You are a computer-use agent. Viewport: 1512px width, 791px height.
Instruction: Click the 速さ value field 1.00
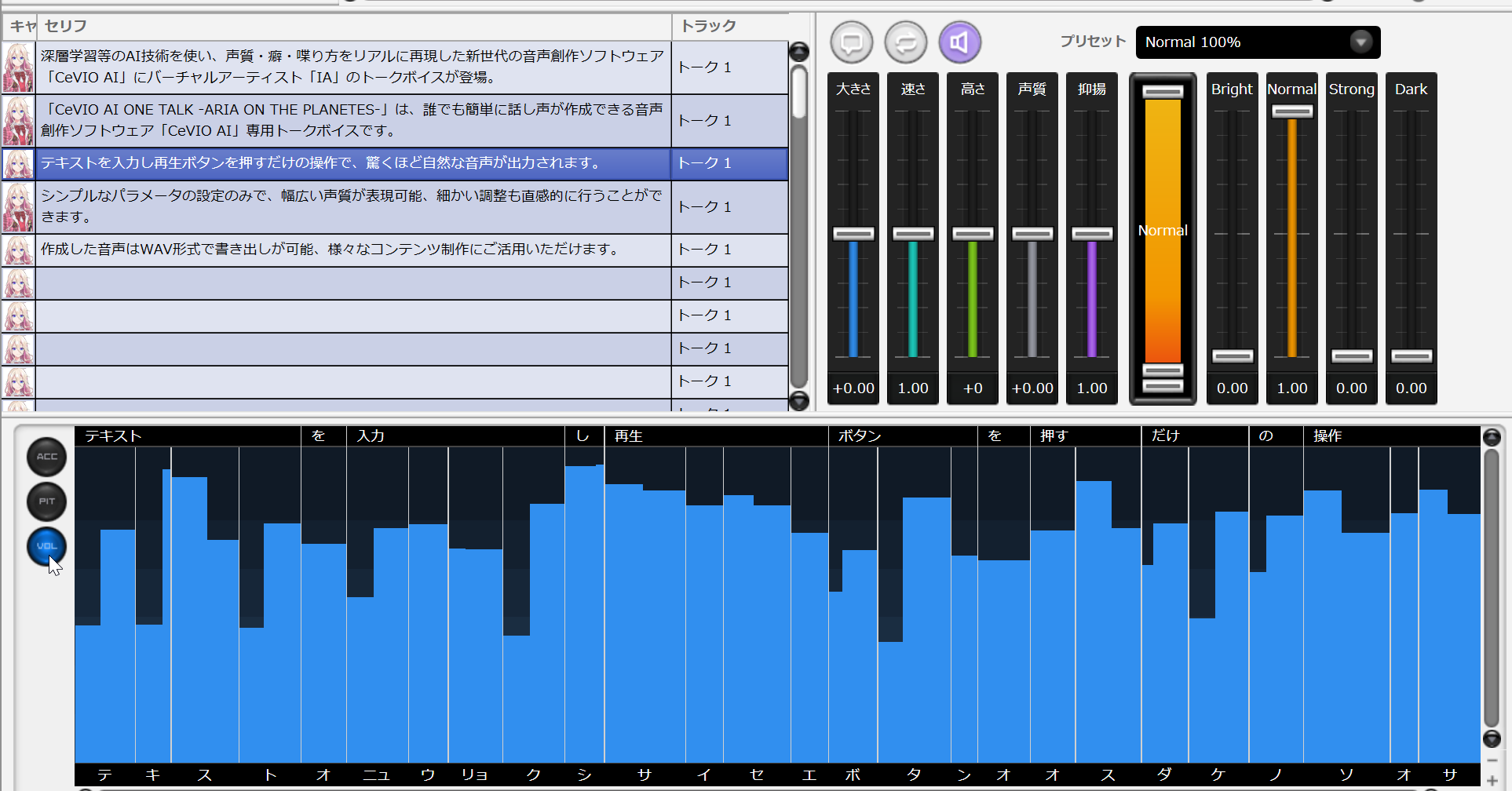tap(913, 388)
